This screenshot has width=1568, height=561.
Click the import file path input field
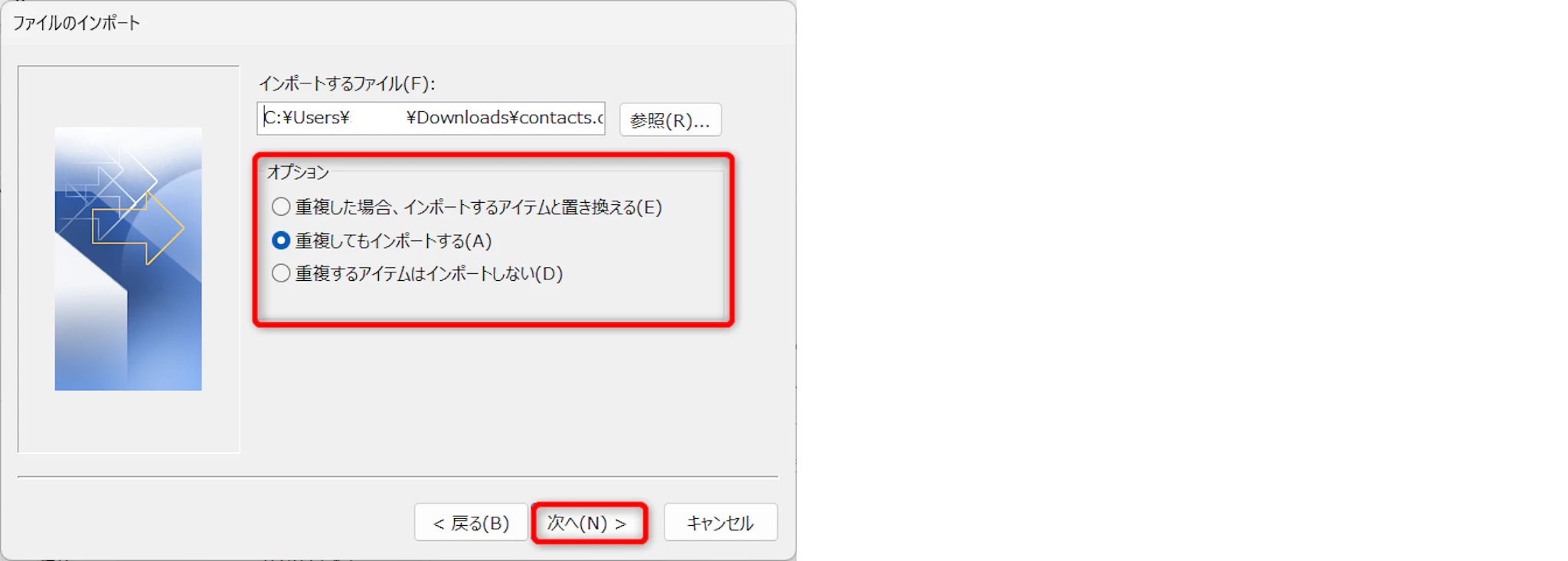[x=431, y=118]
